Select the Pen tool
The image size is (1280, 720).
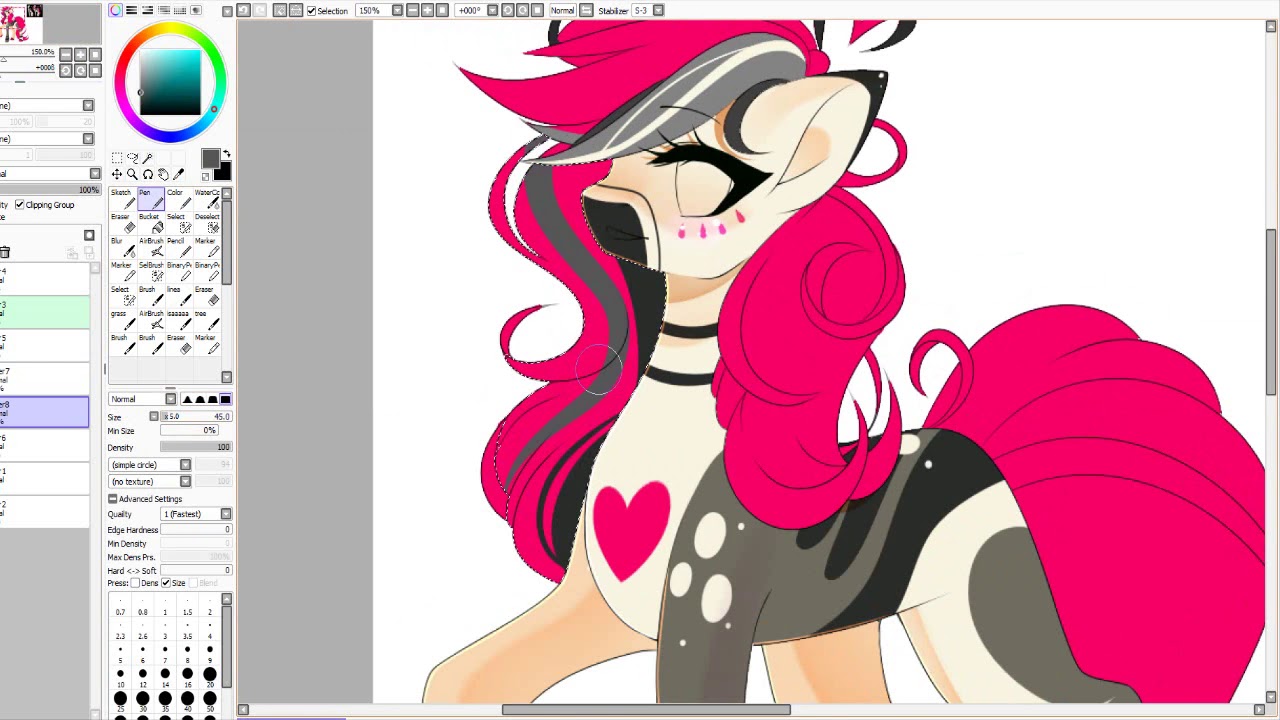tap(151, 199)
